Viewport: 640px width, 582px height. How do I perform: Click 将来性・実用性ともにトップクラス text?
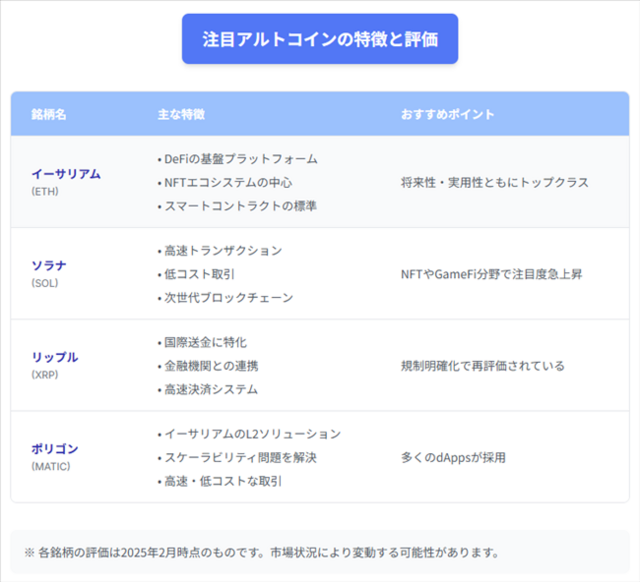(x=495, y=182)
